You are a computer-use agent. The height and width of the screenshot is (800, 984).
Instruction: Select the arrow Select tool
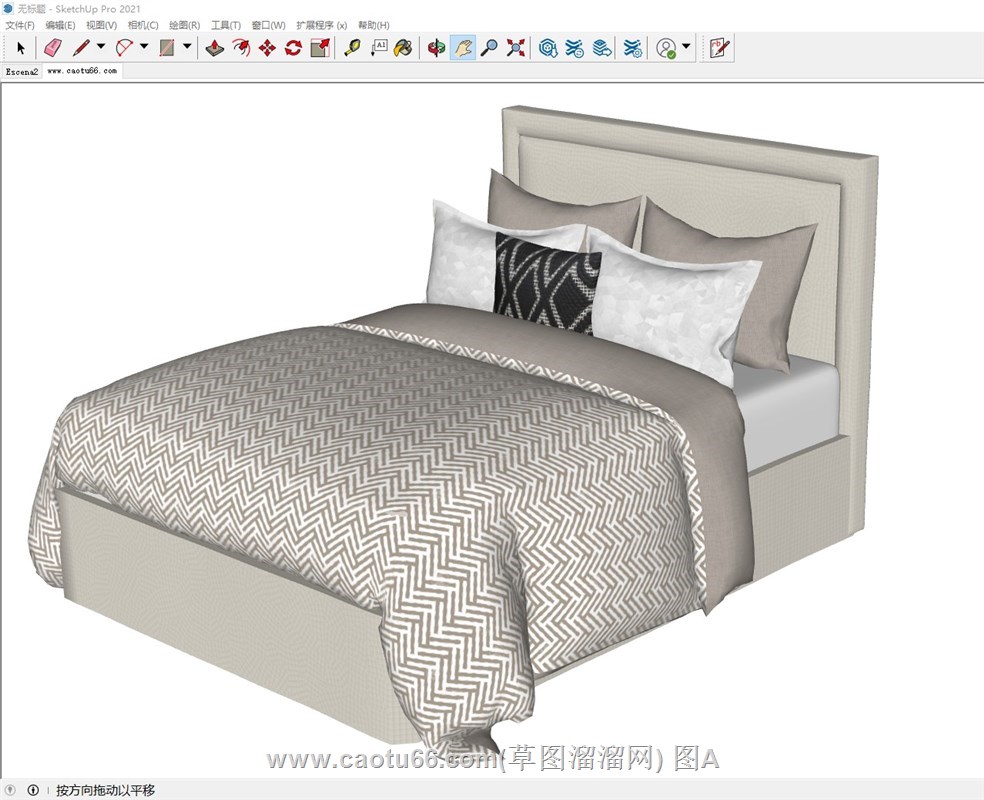(20, 47)
